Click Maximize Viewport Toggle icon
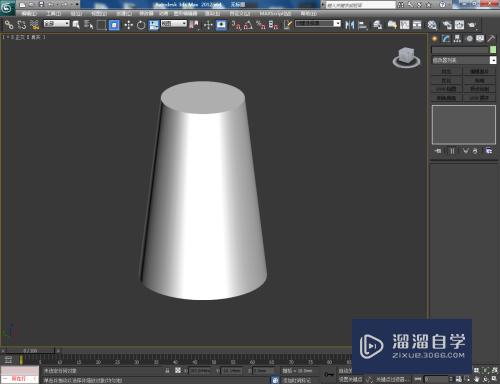 [x=494, y=379]
